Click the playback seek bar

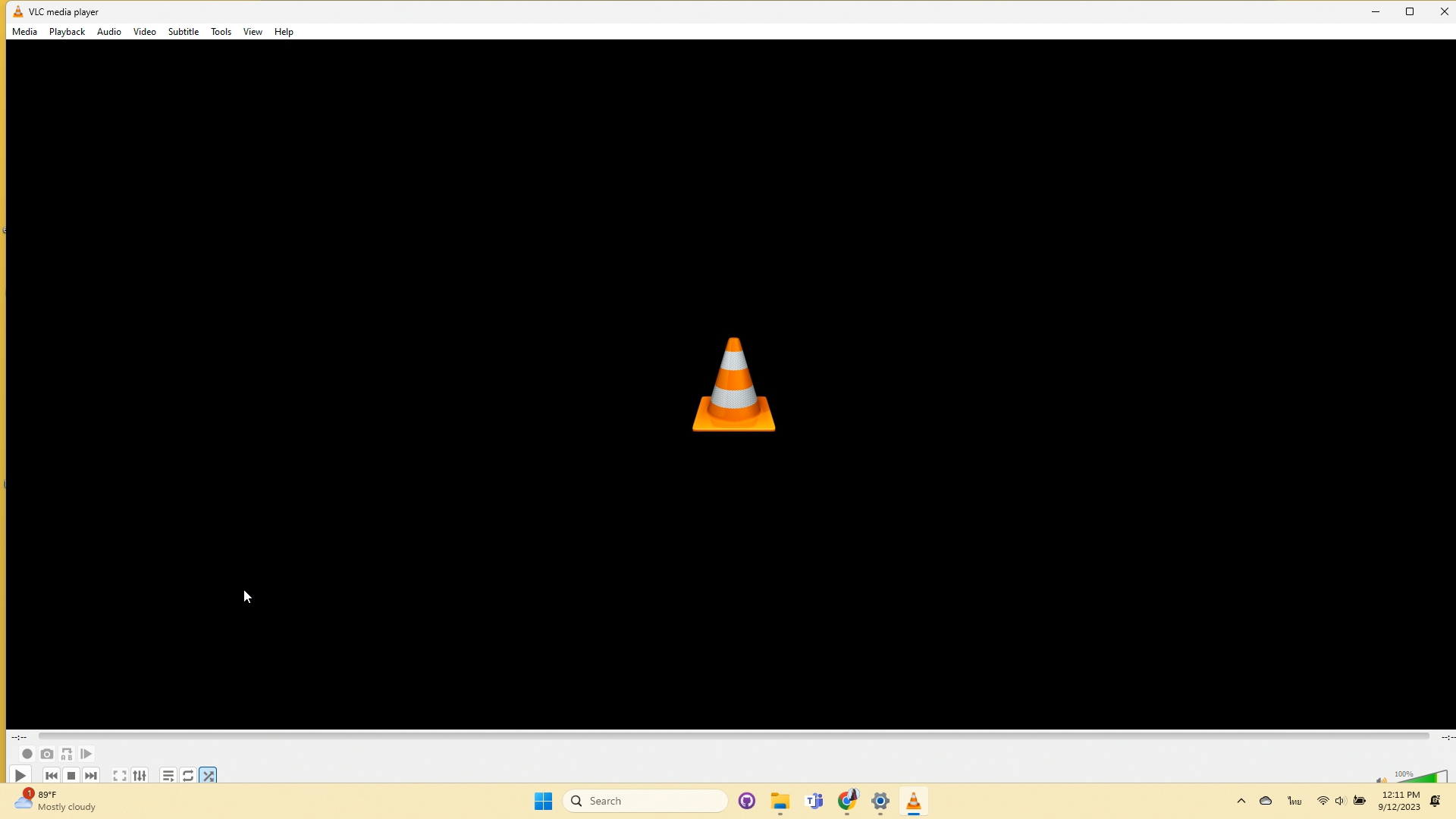[733, 736]
